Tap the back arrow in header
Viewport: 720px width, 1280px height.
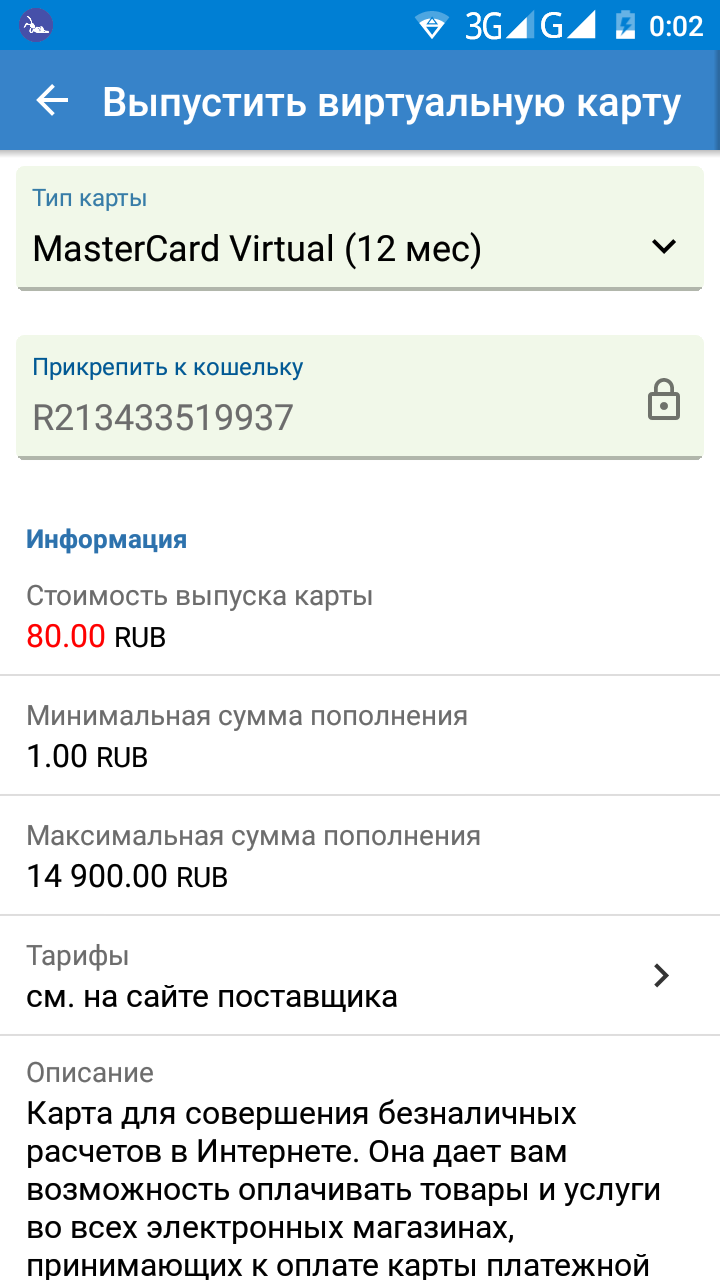pyautogui.click(x=52, y=101)
